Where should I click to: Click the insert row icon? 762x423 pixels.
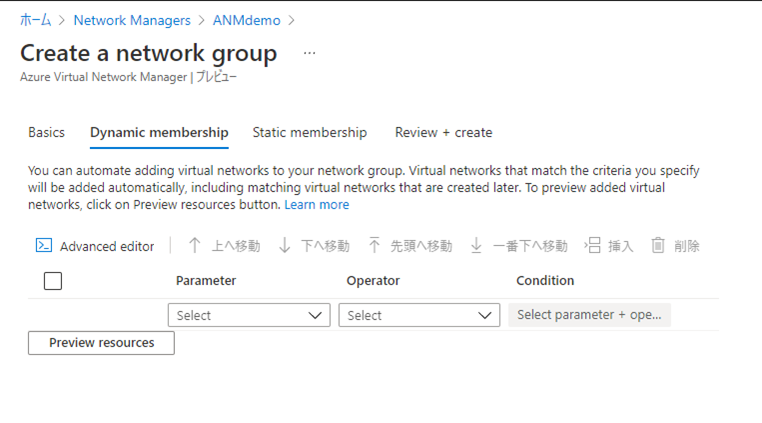tap(593, 246)
